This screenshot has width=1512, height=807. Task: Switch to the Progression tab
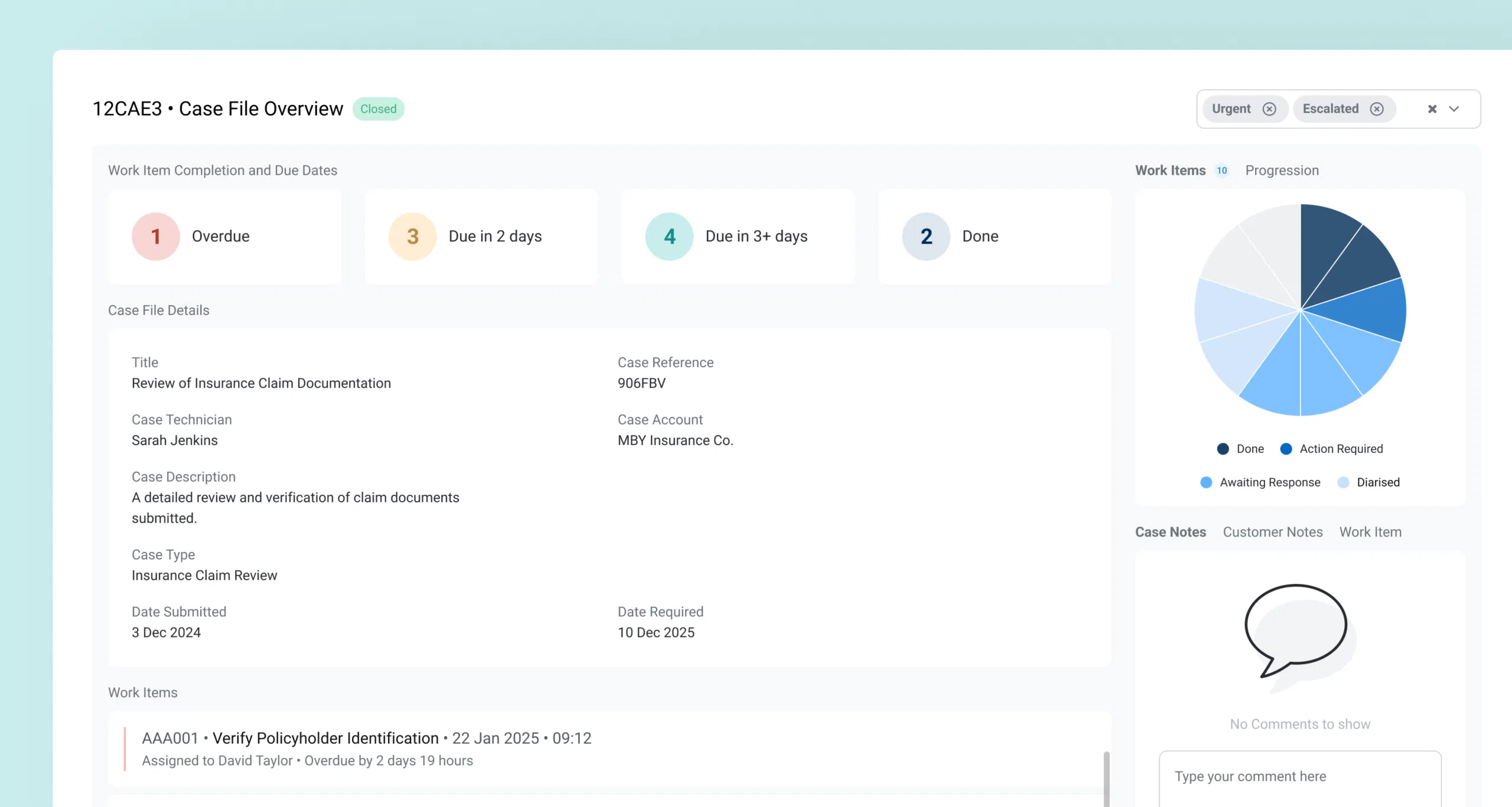tap(1282, 171)
